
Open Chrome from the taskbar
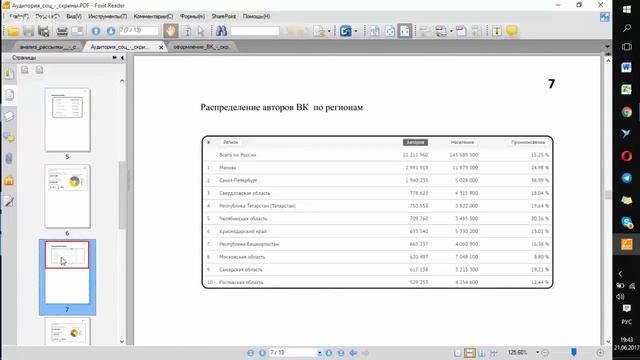click(x=627, y=112)
